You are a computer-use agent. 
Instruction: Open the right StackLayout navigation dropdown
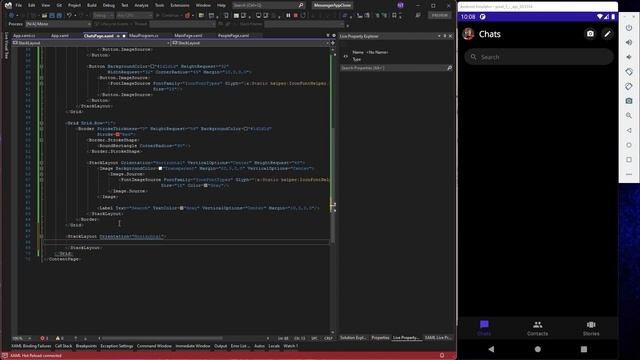point(251,43)
